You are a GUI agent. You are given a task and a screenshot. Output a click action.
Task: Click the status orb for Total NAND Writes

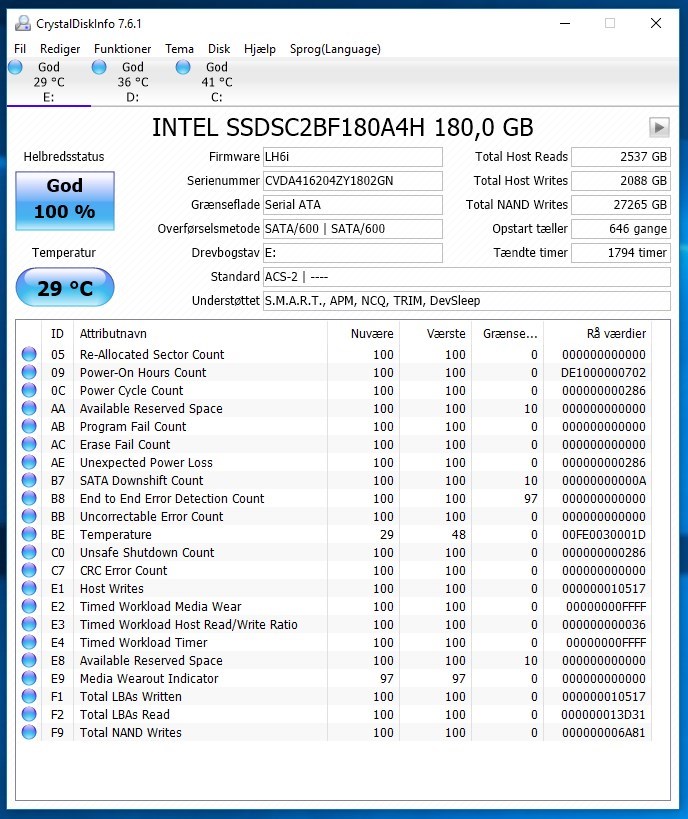click(29, 733)
